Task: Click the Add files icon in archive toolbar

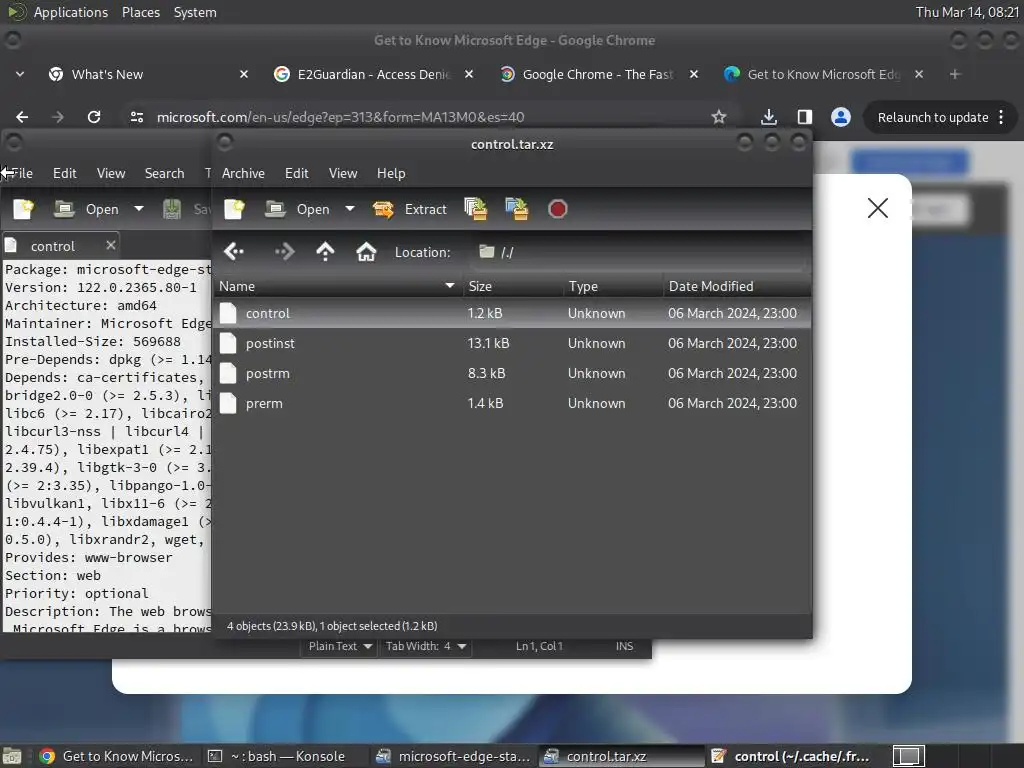Action: click(x=475, y=209)
